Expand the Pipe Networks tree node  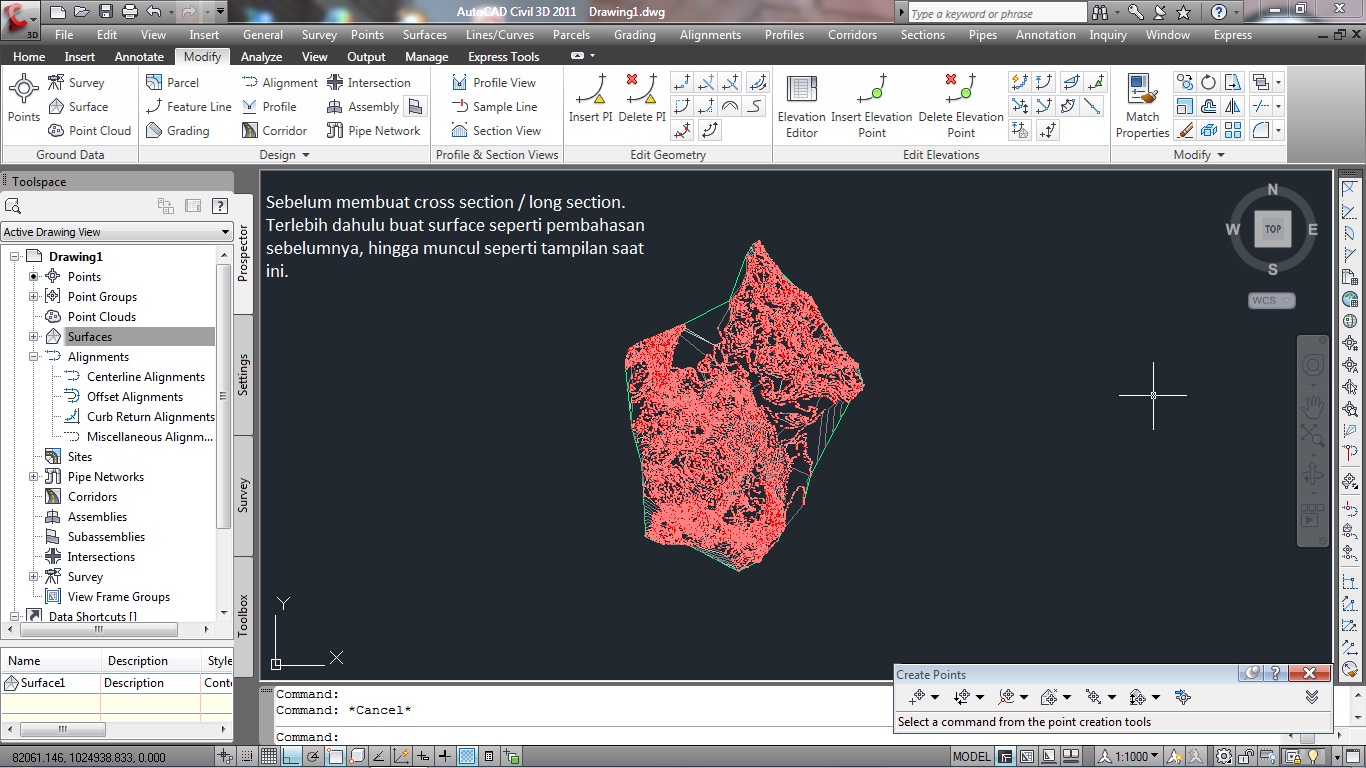[34, 477]
